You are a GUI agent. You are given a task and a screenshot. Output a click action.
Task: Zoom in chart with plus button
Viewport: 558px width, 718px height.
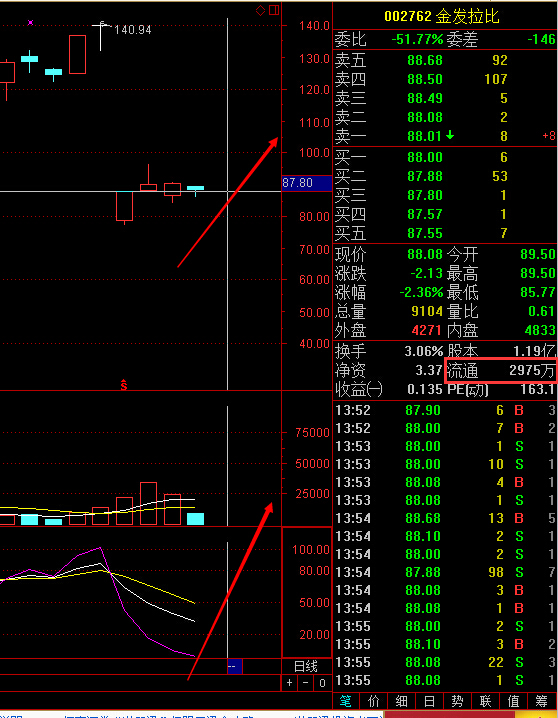(289, 683)
